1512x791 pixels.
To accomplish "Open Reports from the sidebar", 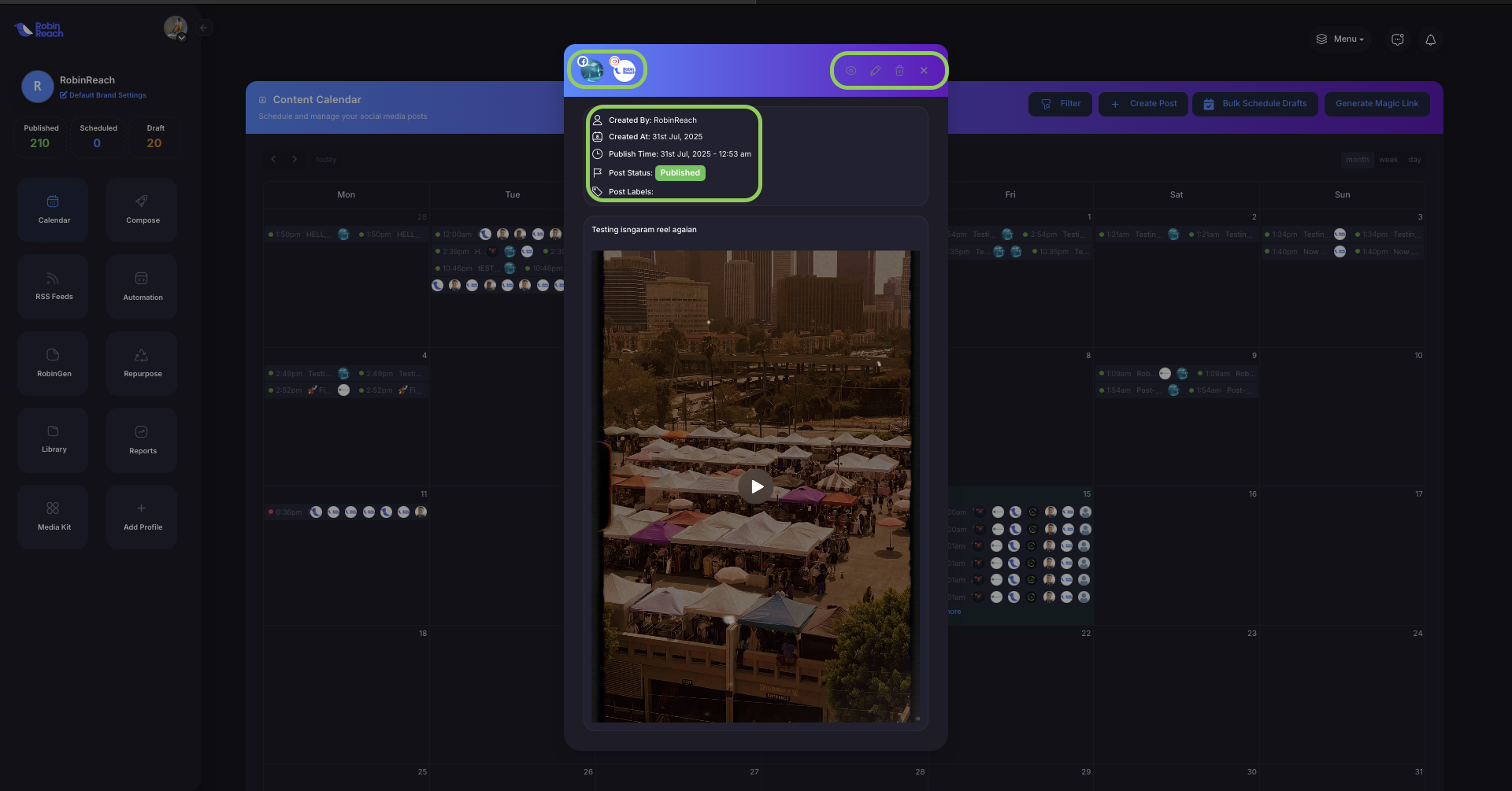I will [143, 440].
